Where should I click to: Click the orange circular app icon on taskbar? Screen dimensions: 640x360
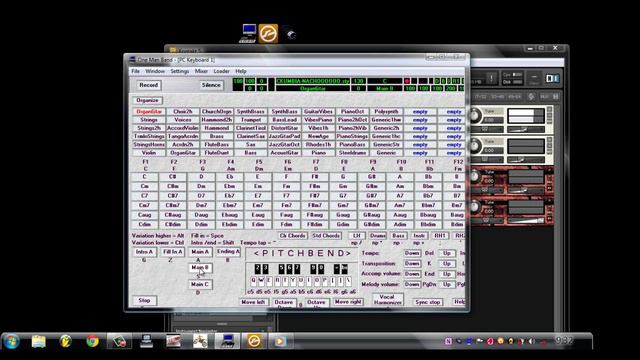click(253, 341)
